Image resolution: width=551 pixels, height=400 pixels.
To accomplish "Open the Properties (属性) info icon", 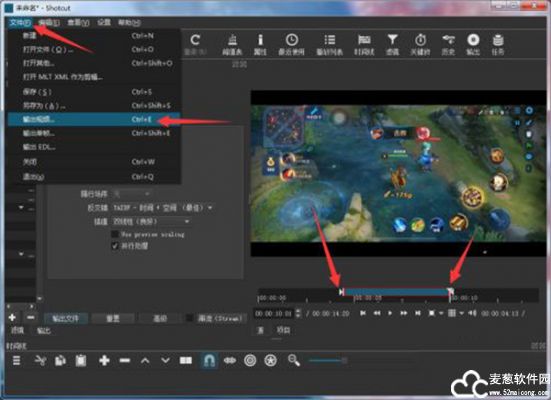I will coord(260,40).
